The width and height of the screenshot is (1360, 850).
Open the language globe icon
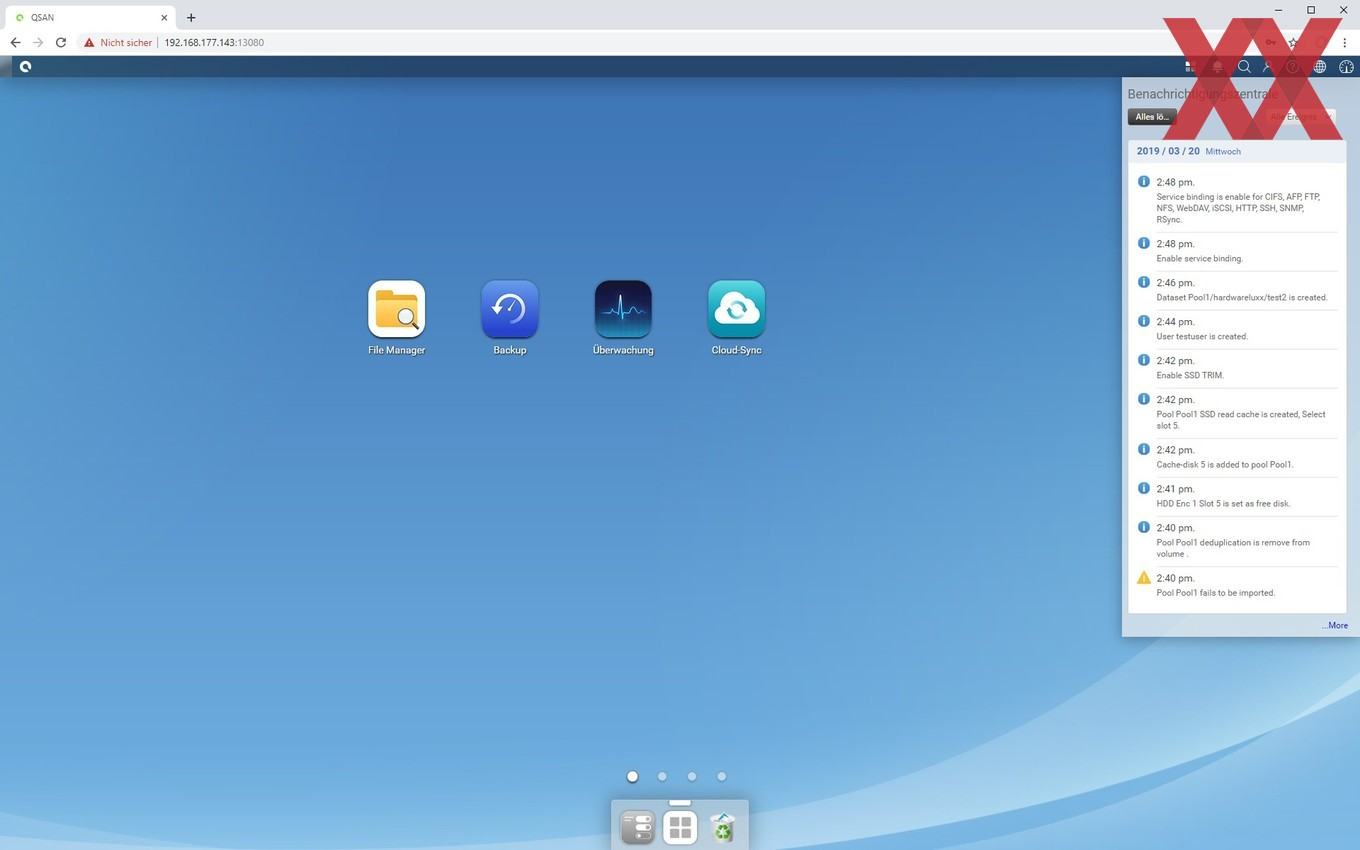(1320, 67)
